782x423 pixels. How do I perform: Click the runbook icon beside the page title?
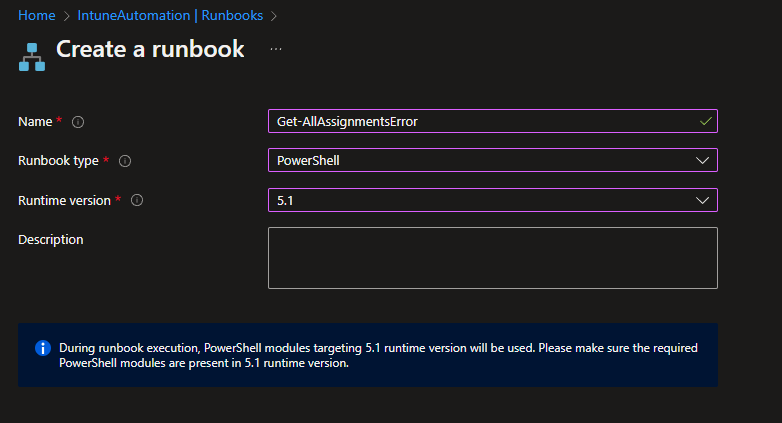(x=32, y=55)
